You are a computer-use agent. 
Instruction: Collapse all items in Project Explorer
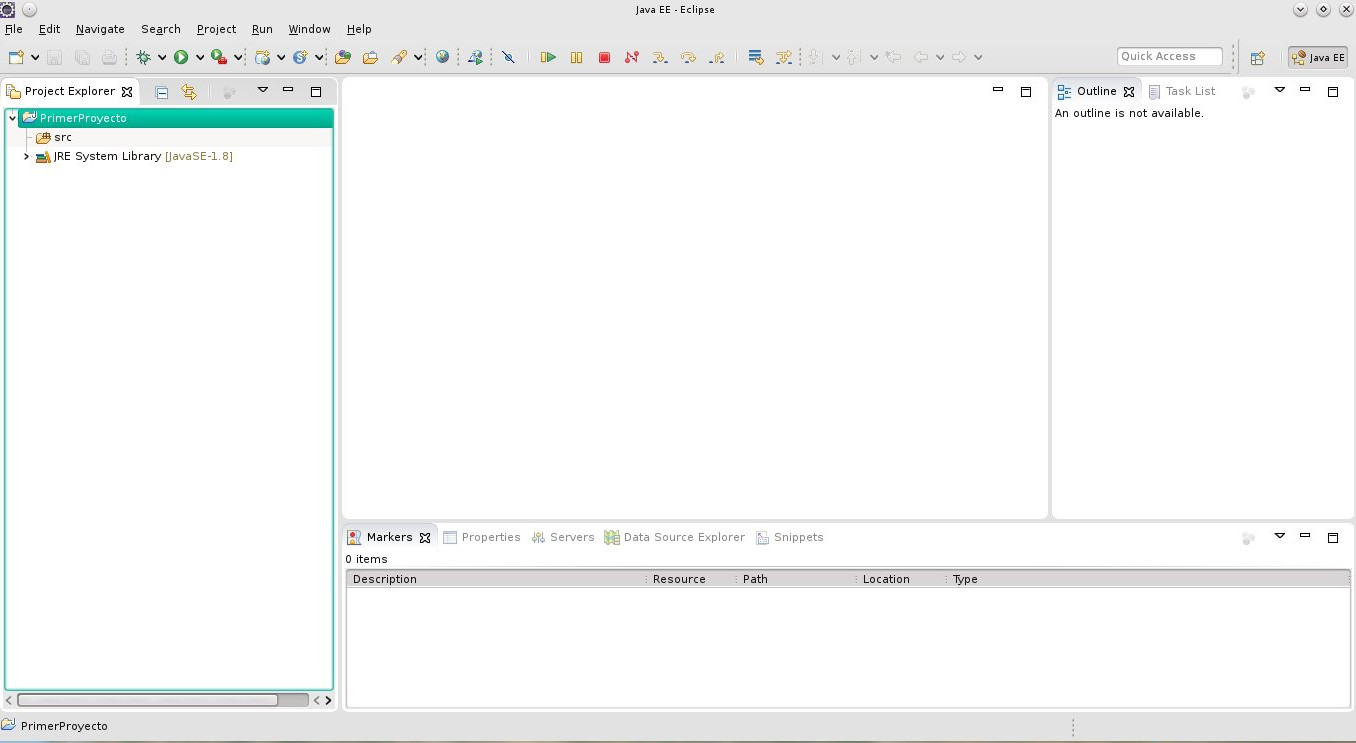161,91
